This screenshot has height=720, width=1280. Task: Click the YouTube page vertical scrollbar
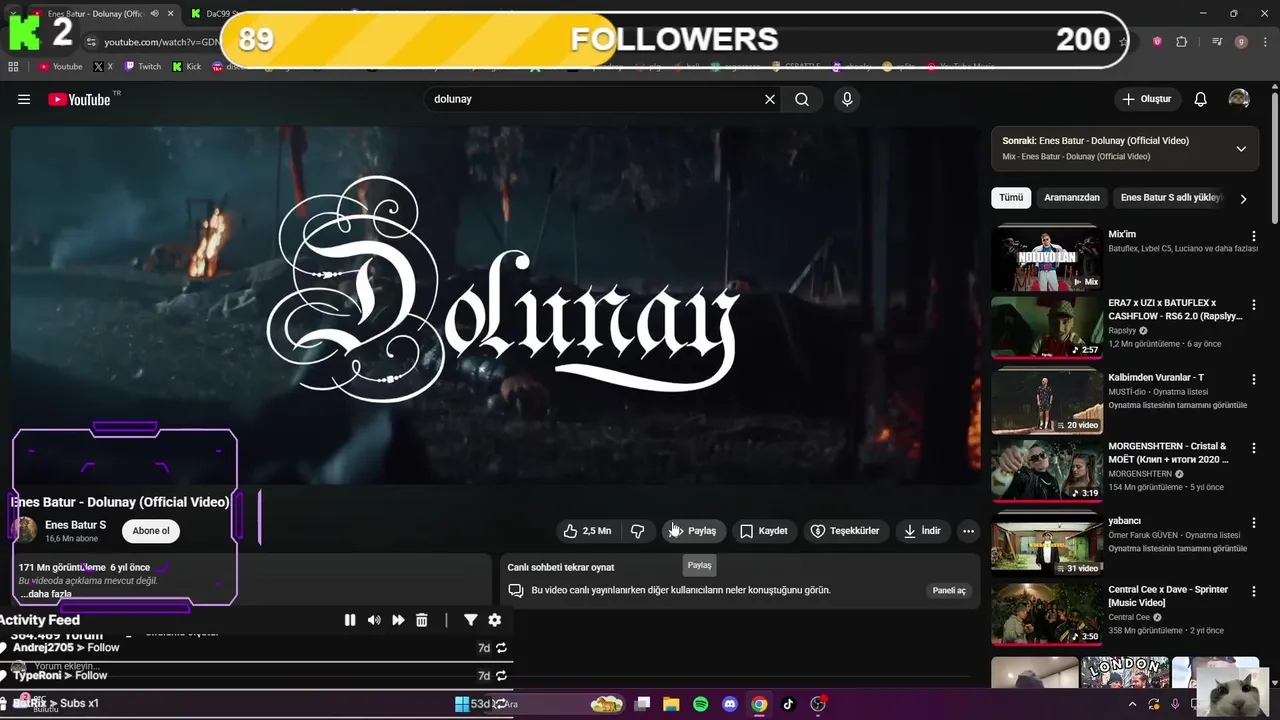1274,160
